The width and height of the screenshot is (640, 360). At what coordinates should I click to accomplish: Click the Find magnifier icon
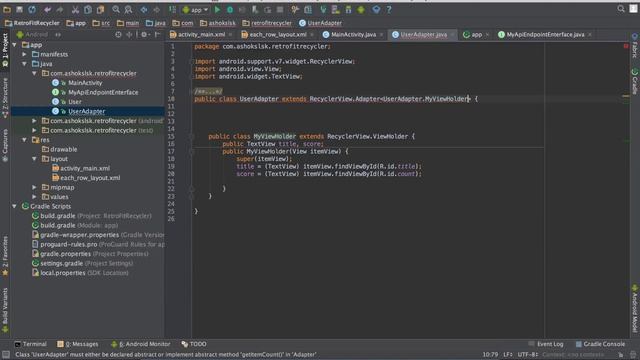click(116, 9)
